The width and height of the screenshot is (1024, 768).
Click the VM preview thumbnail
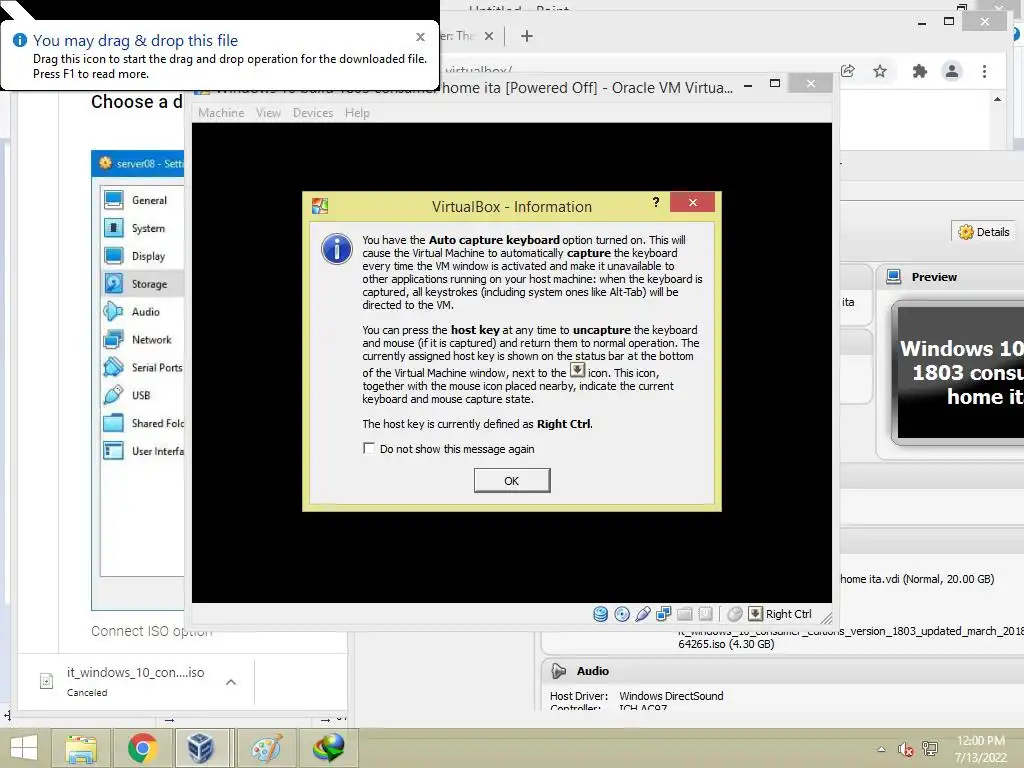[x=960, y=373]
